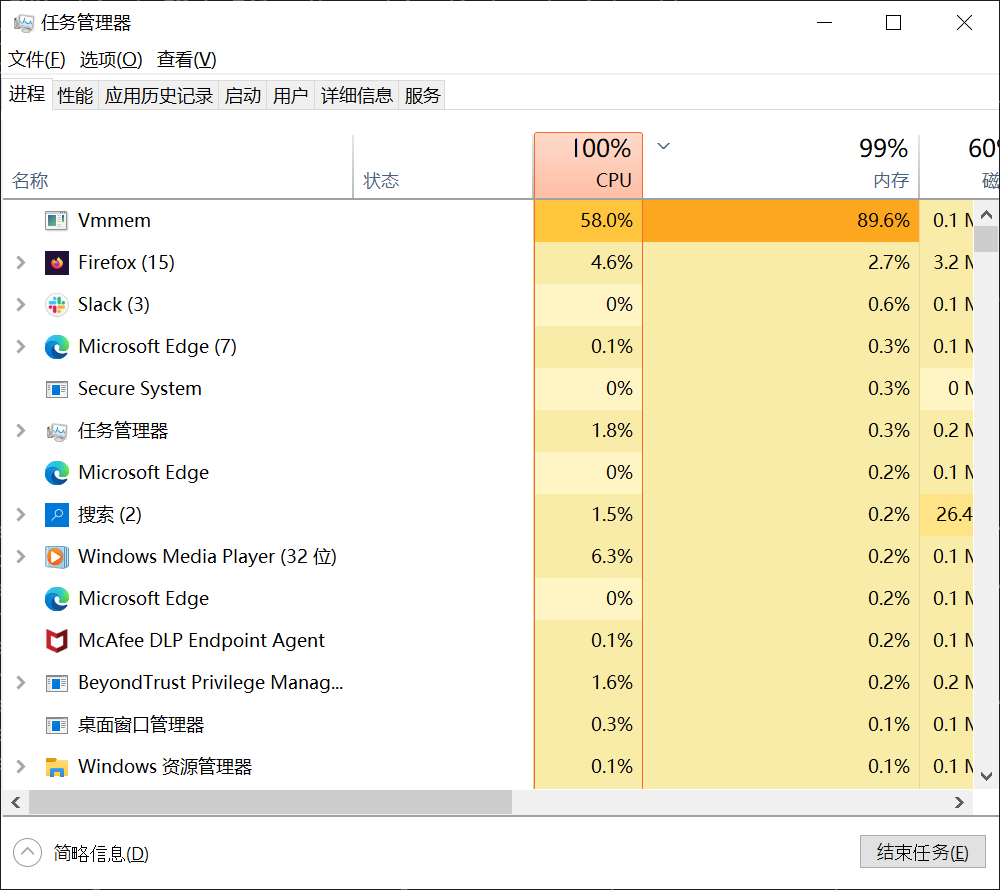Image resolution: width=1000 pixels, height=890 pixels.
Task: Select the McAfee DLP Endpoint Agent row
Action: (487, 641)
